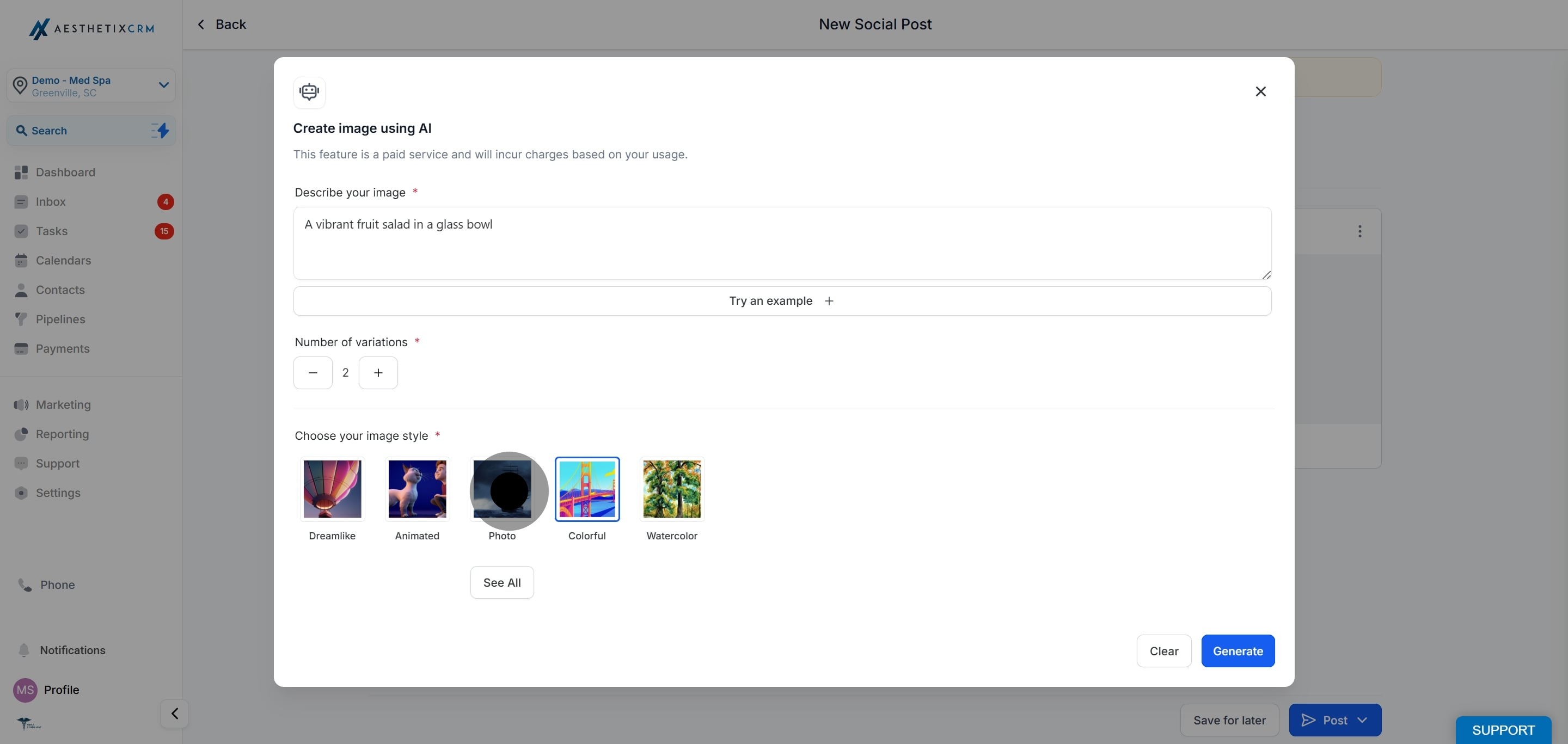Open the Dashboard from the sidebar

(65, 172)
